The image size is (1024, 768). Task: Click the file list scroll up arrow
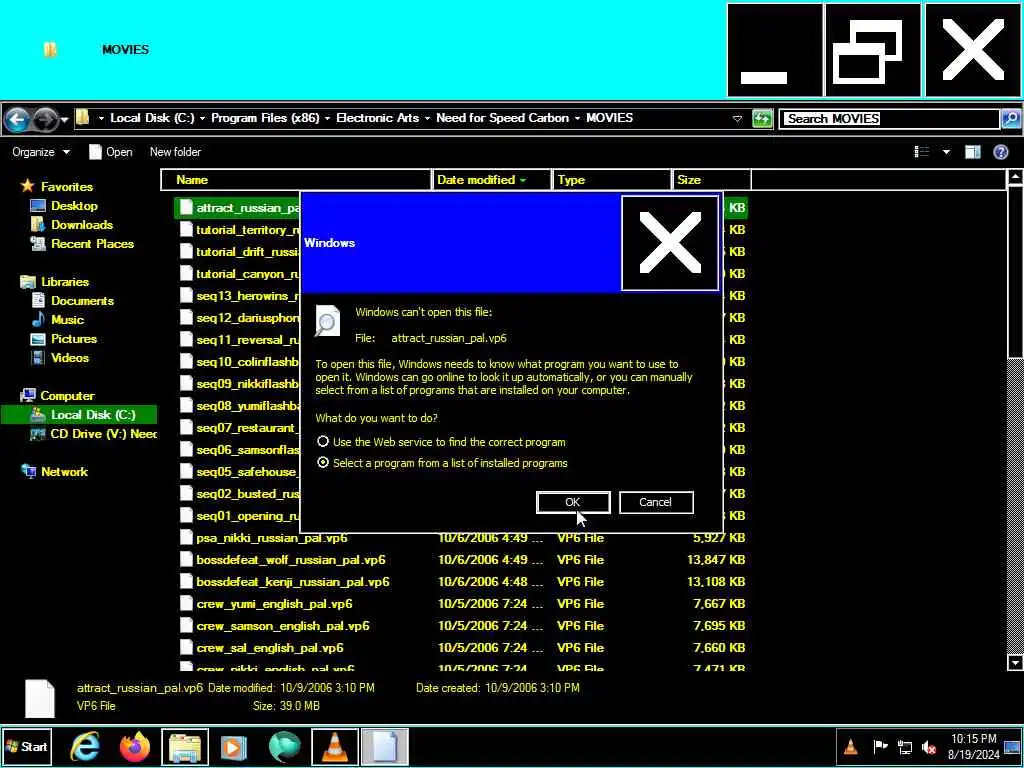point(1015,176)
